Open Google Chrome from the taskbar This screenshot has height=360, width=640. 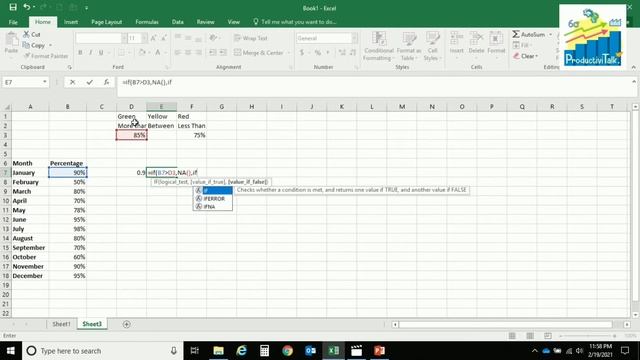tap(287, 351)
